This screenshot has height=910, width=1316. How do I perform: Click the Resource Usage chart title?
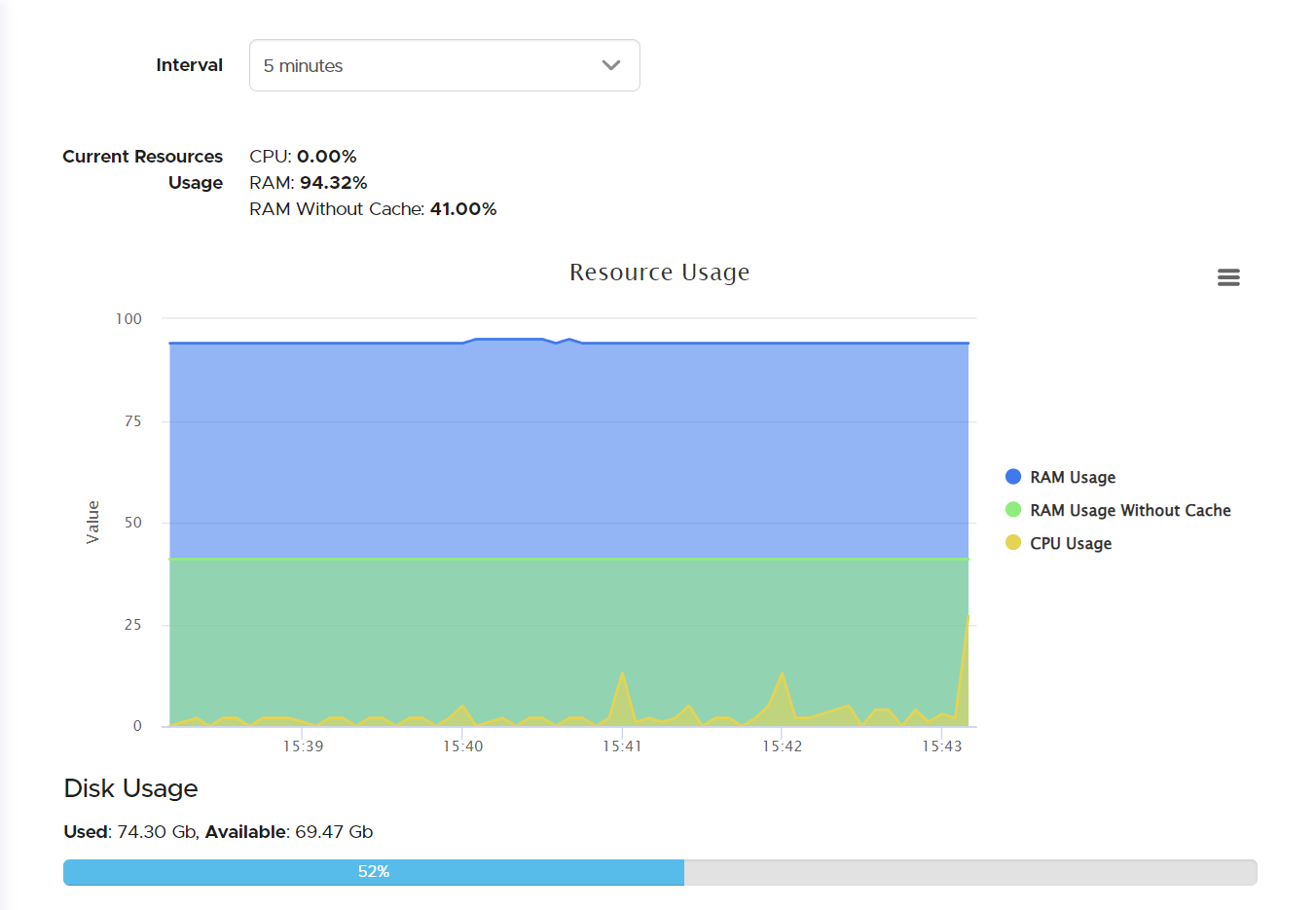click(x=659, y=273)
